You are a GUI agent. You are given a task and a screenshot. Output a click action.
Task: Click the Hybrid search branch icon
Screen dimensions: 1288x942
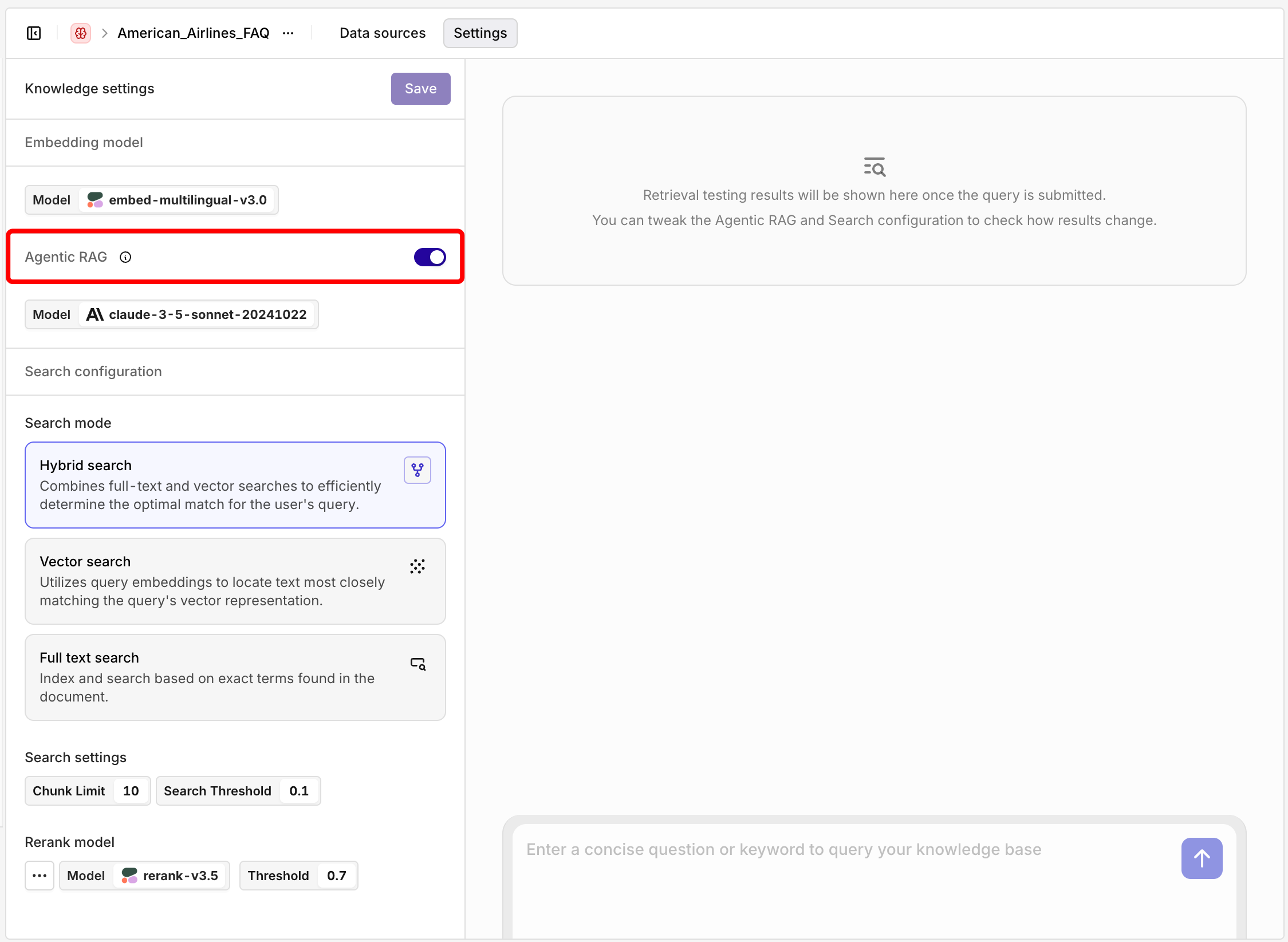point(417,470)
